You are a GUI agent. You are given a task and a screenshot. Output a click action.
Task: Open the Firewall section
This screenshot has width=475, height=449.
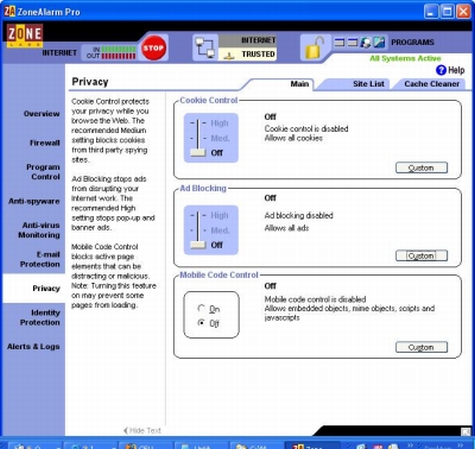click(x=45, y=143)
